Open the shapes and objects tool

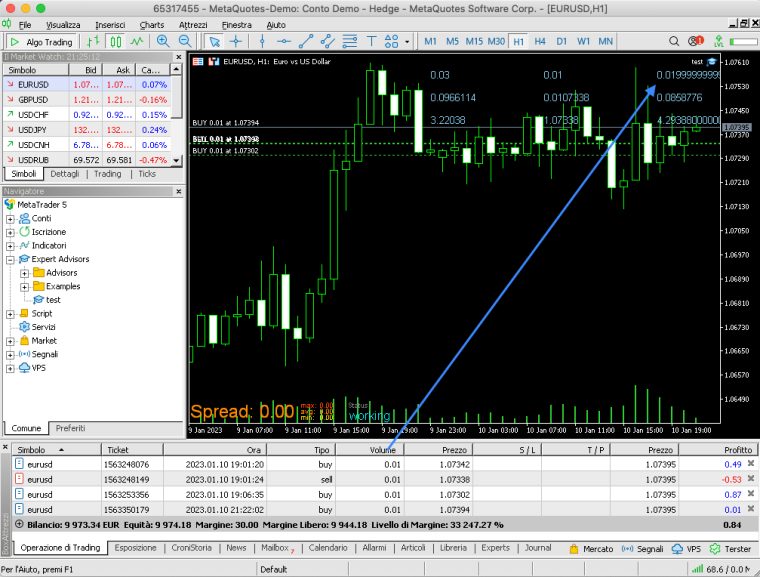pos(391,42)
